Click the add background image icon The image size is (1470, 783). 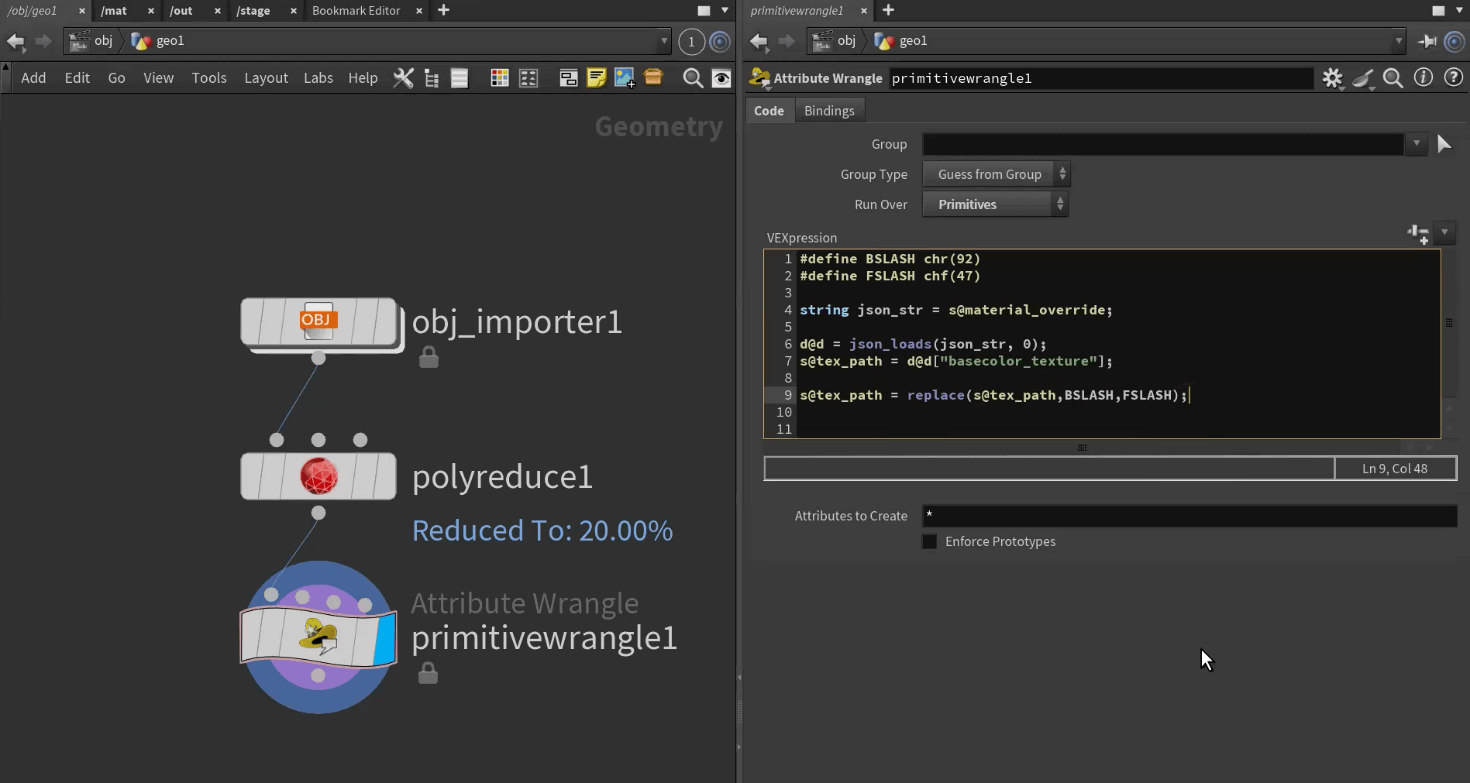point(625,78)
